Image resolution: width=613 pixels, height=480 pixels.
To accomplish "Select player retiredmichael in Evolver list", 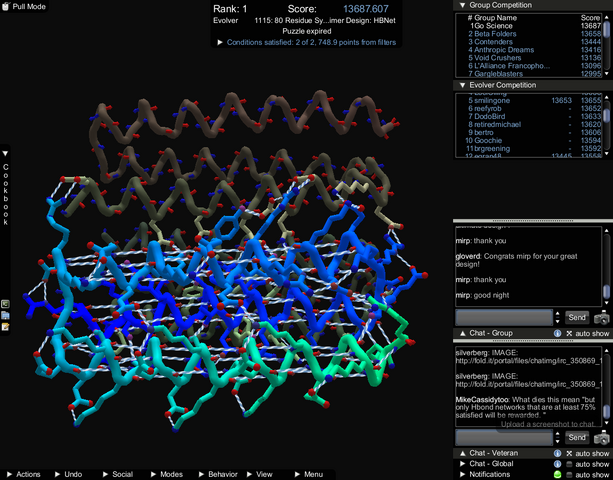I will tap(529, 124).
